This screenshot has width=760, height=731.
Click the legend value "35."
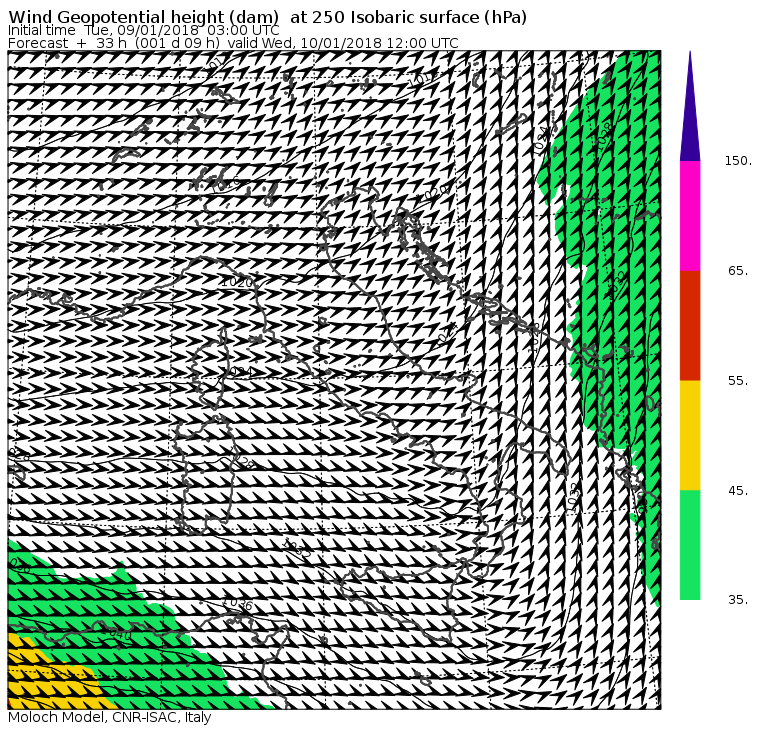pos(738,600)
